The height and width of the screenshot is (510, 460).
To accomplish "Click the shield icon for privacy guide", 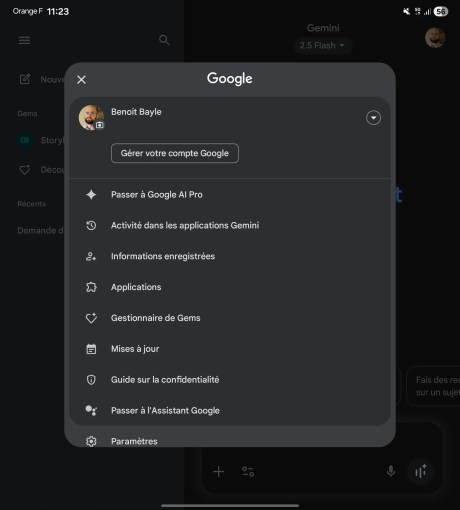I will pyautogui.click(x=91, y=380).
